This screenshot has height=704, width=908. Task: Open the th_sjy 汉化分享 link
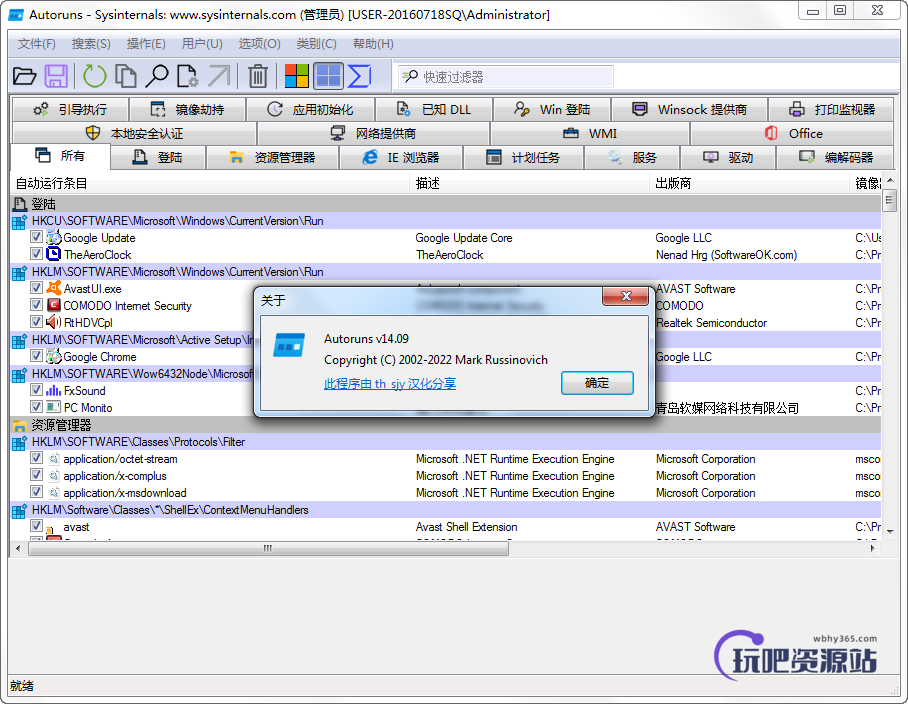coord(390,383)
